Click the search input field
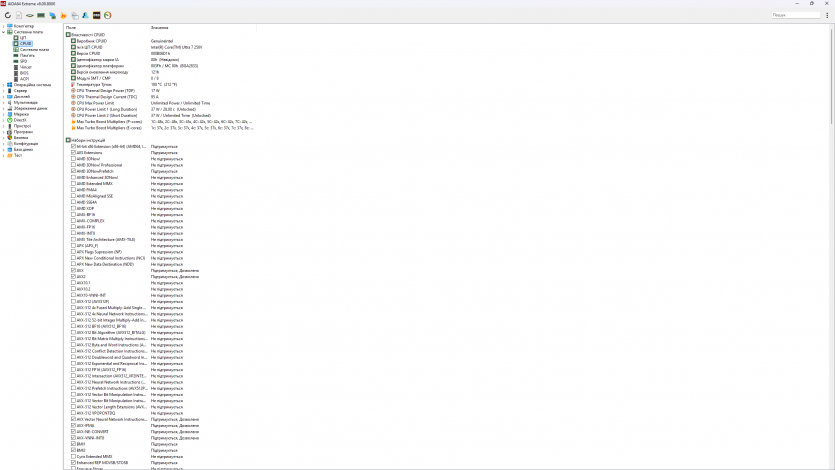This screenshot has width=835, height=470. (x=793, y=15)
